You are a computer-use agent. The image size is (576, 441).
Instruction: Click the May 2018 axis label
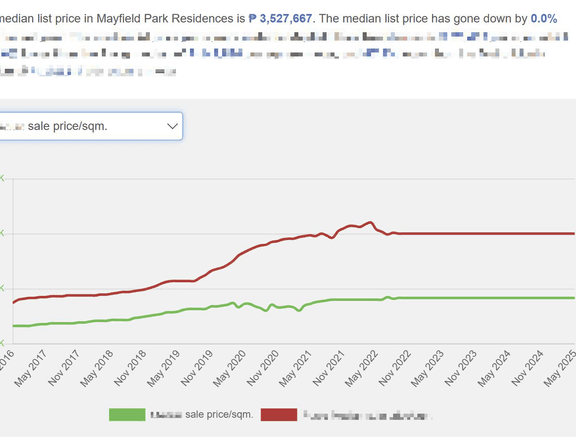97,368
